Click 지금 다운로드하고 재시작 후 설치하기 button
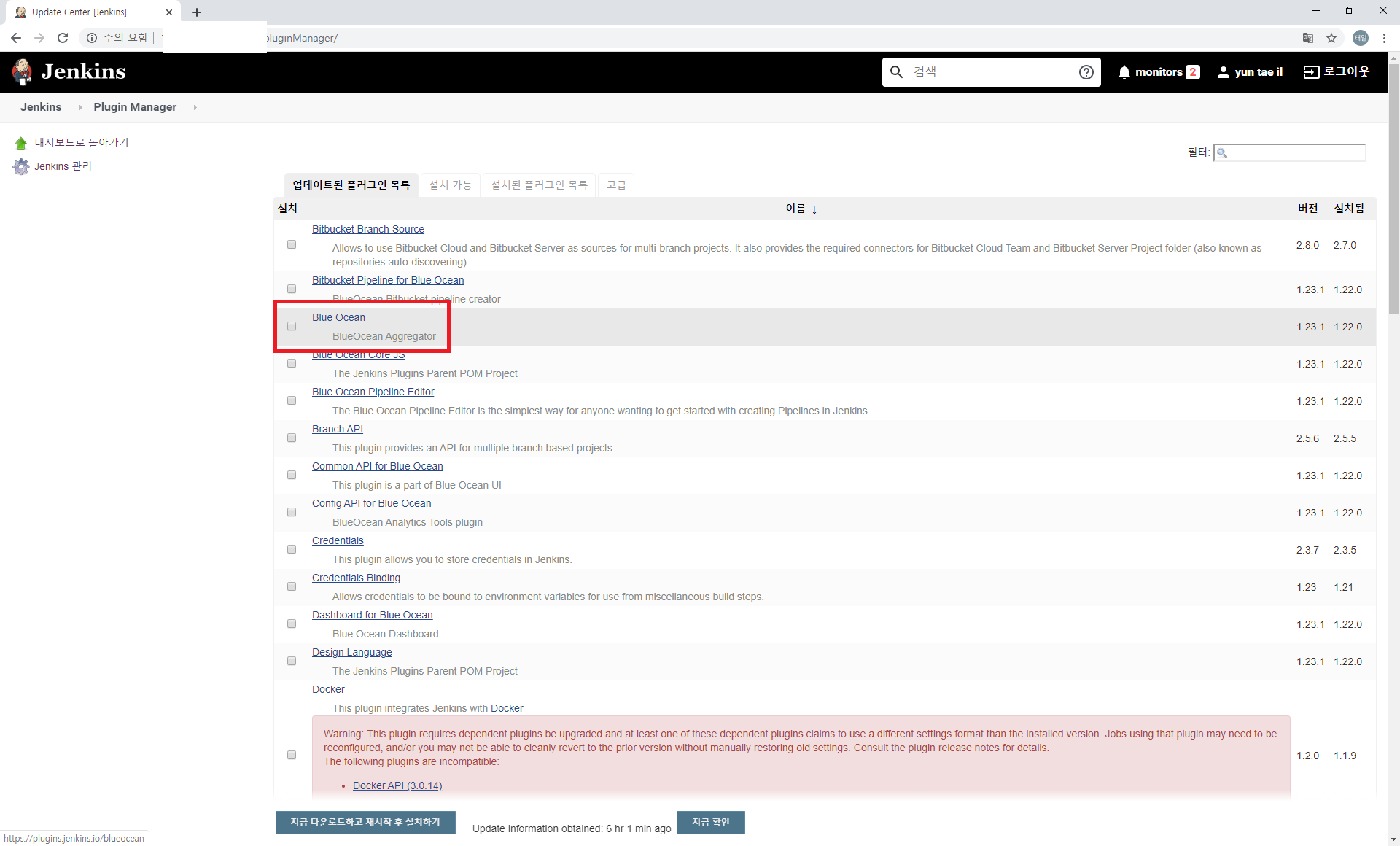Viewport: 1400px width, 846px height. [365, 822]
